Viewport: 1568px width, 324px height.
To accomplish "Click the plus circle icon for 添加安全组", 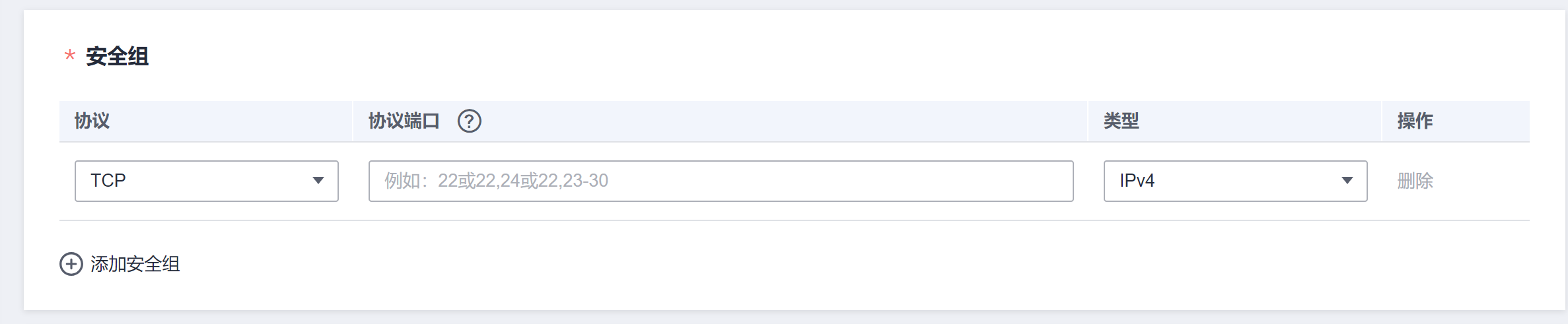I will 71,264.
